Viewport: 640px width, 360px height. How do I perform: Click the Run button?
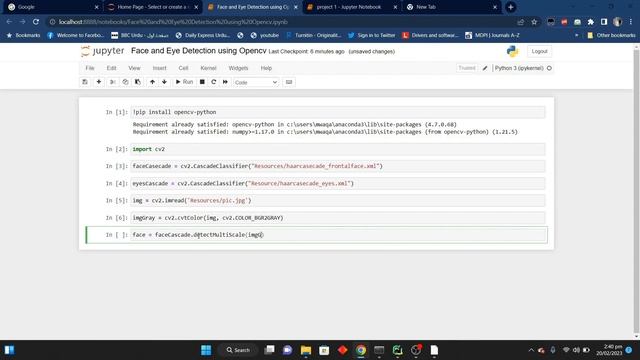point(184,82)
